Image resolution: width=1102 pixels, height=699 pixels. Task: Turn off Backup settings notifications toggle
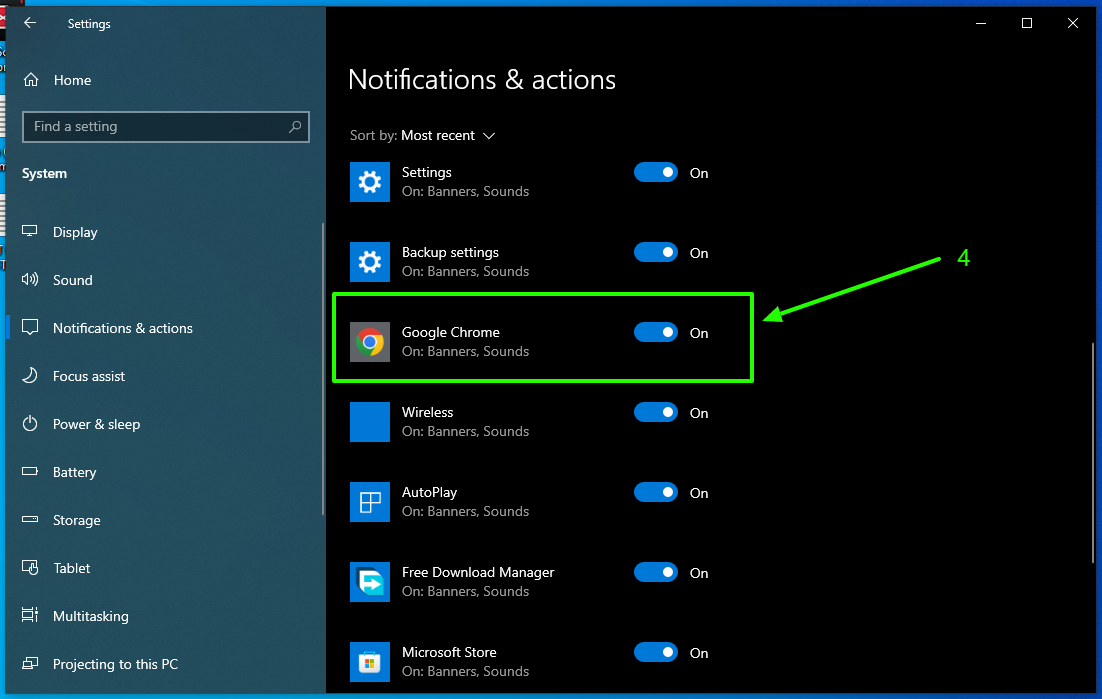tap(656, 252)
